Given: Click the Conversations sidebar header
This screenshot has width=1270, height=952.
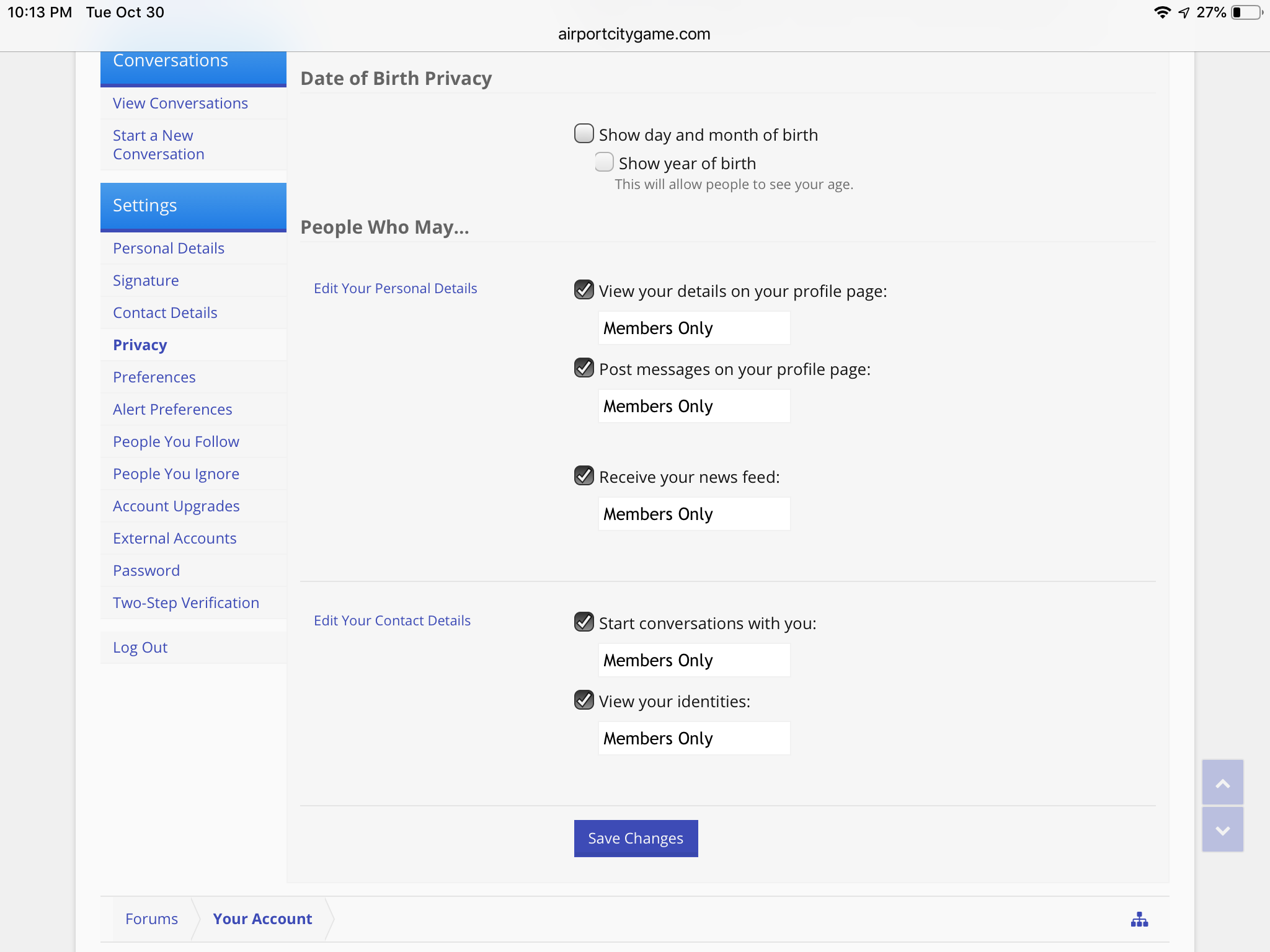Looking at the screenshot, I should point(193,68).
